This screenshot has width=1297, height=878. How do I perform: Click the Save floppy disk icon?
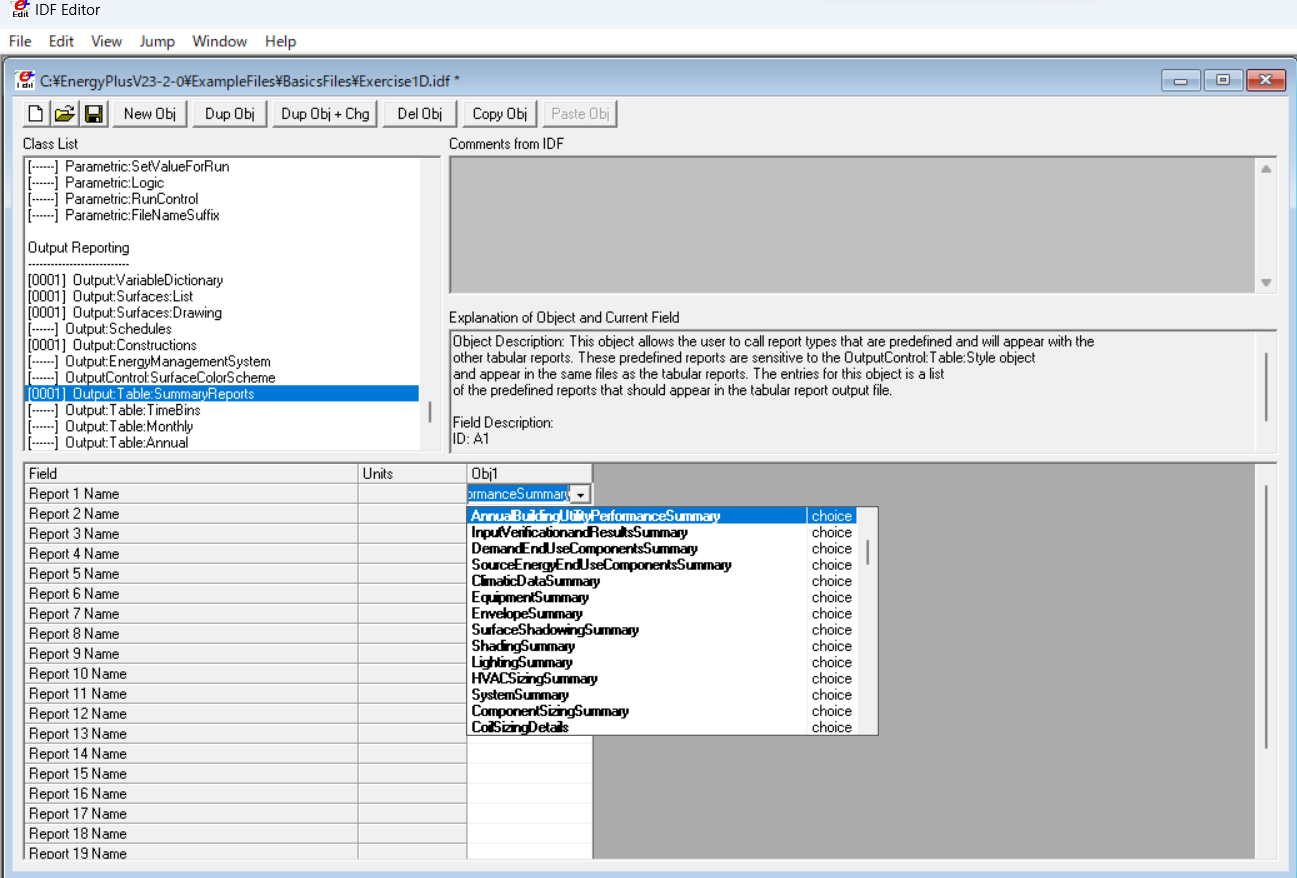point(94,114)
